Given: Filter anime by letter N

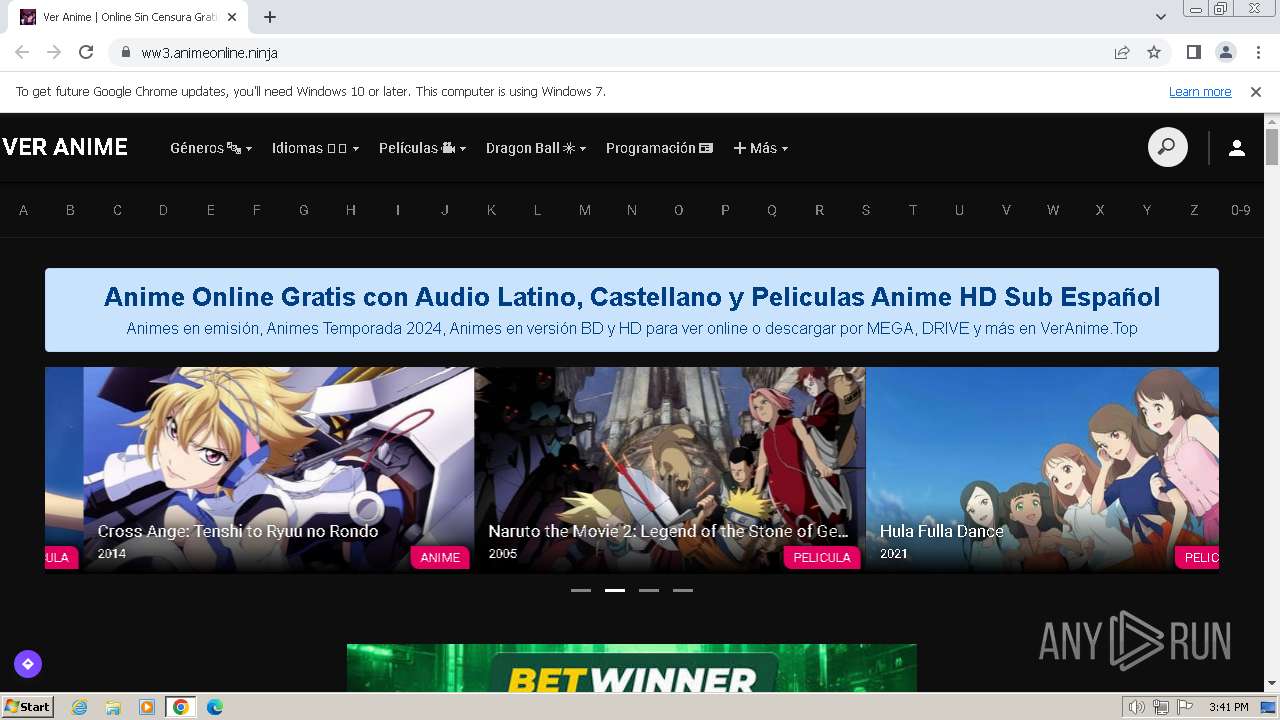Looking at the screenshot, I should pos(632,210).
